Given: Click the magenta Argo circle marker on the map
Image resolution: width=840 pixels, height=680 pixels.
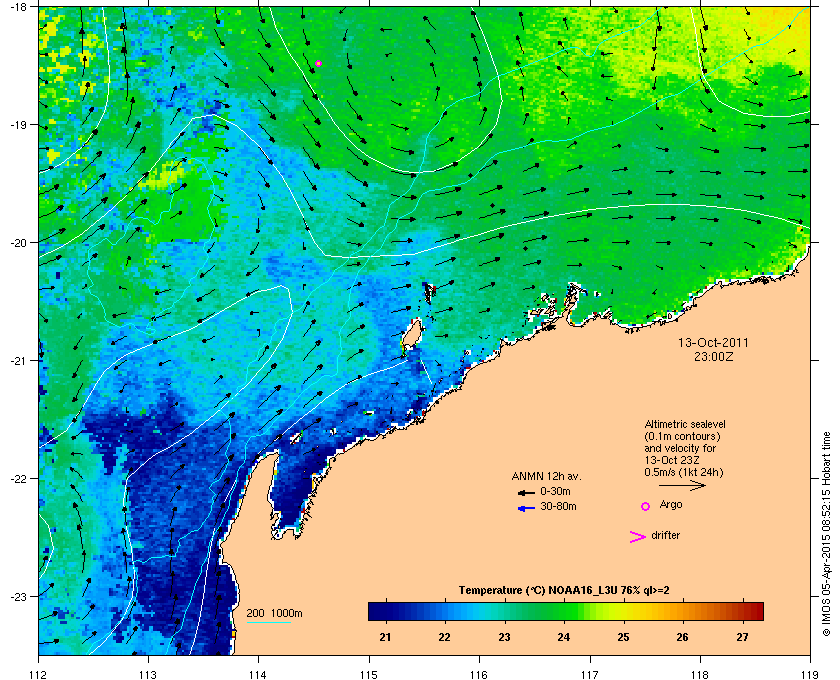Looking at the screenshot, I should [318, 64].
